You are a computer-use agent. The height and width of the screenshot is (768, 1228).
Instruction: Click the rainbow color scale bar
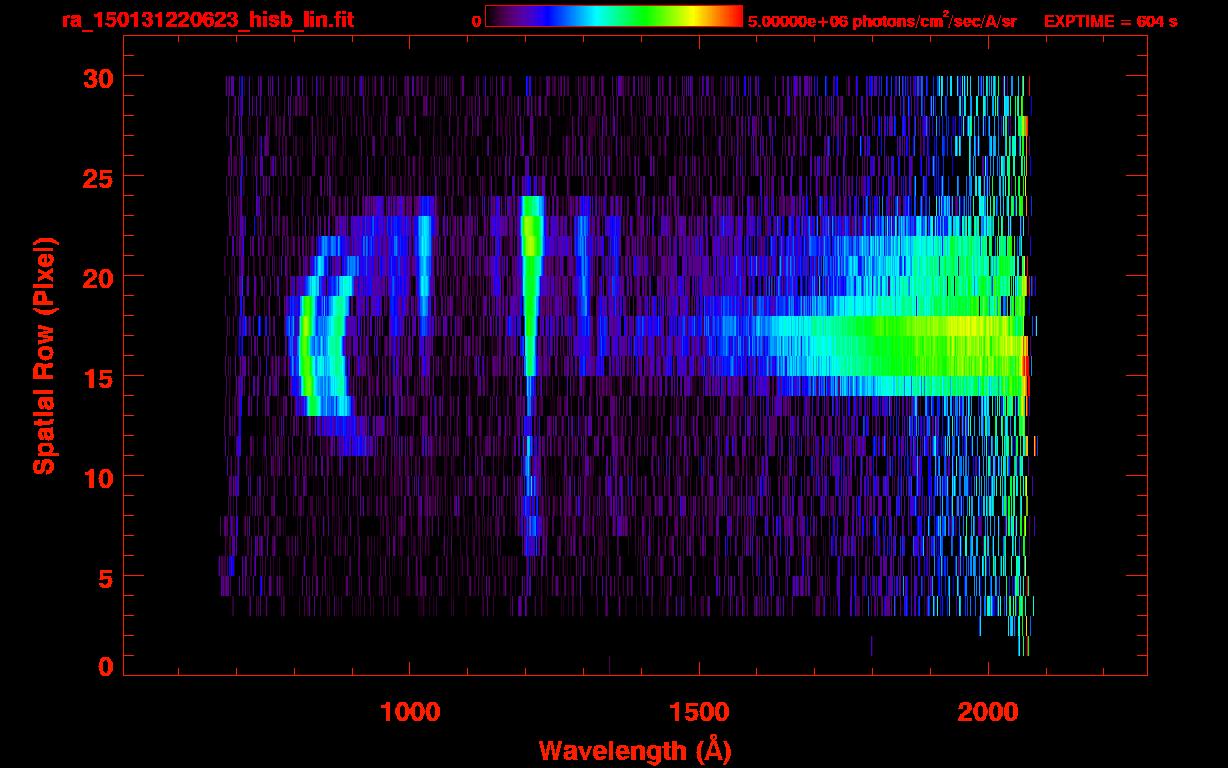(614, 16)
